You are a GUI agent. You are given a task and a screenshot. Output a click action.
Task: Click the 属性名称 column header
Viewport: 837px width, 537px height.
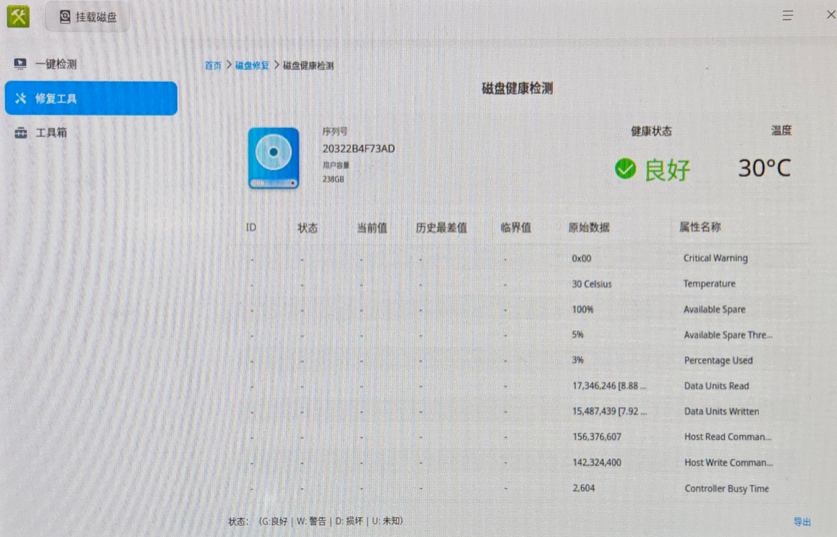(x=700, y=227)
